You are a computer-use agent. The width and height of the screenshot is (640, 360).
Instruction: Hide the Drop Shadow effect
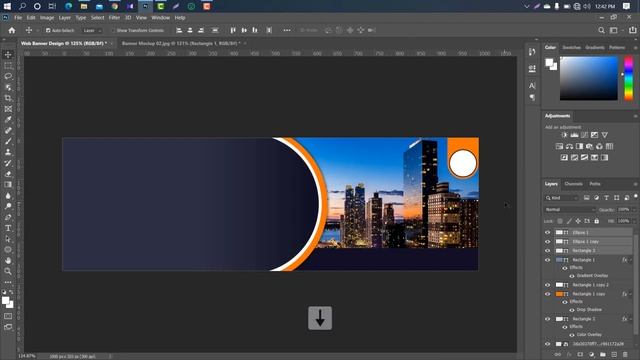coord(571,310)
